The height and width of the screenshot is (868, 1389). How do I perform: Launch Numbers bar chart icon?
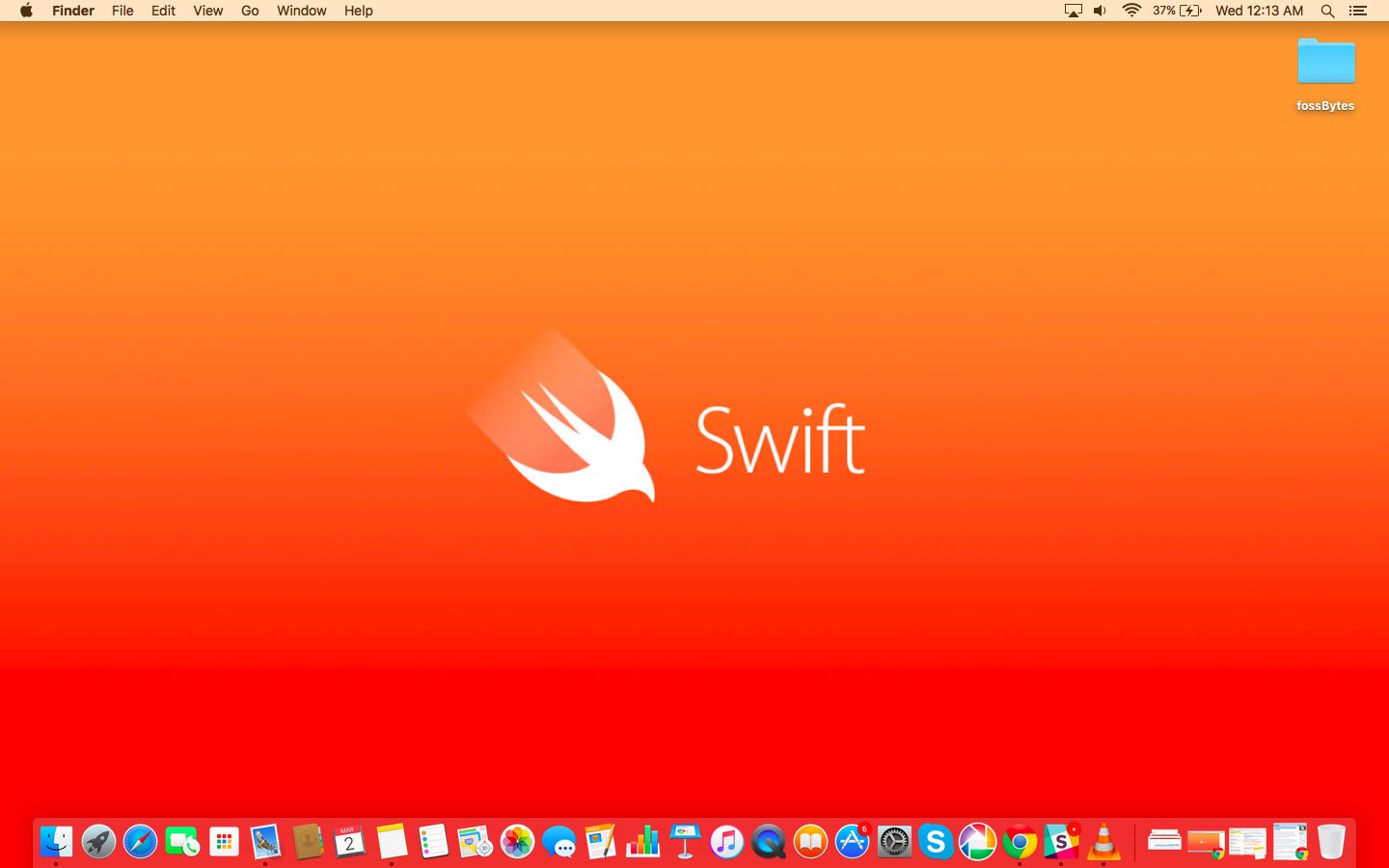tap(642, 842)
